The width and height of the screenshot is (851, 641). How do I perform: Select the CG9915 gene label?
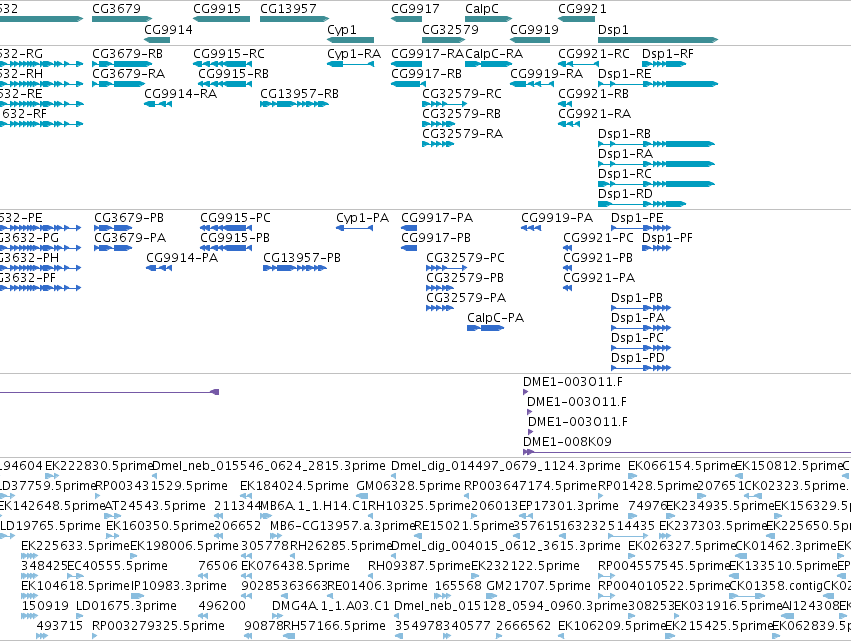coord(217,9)
